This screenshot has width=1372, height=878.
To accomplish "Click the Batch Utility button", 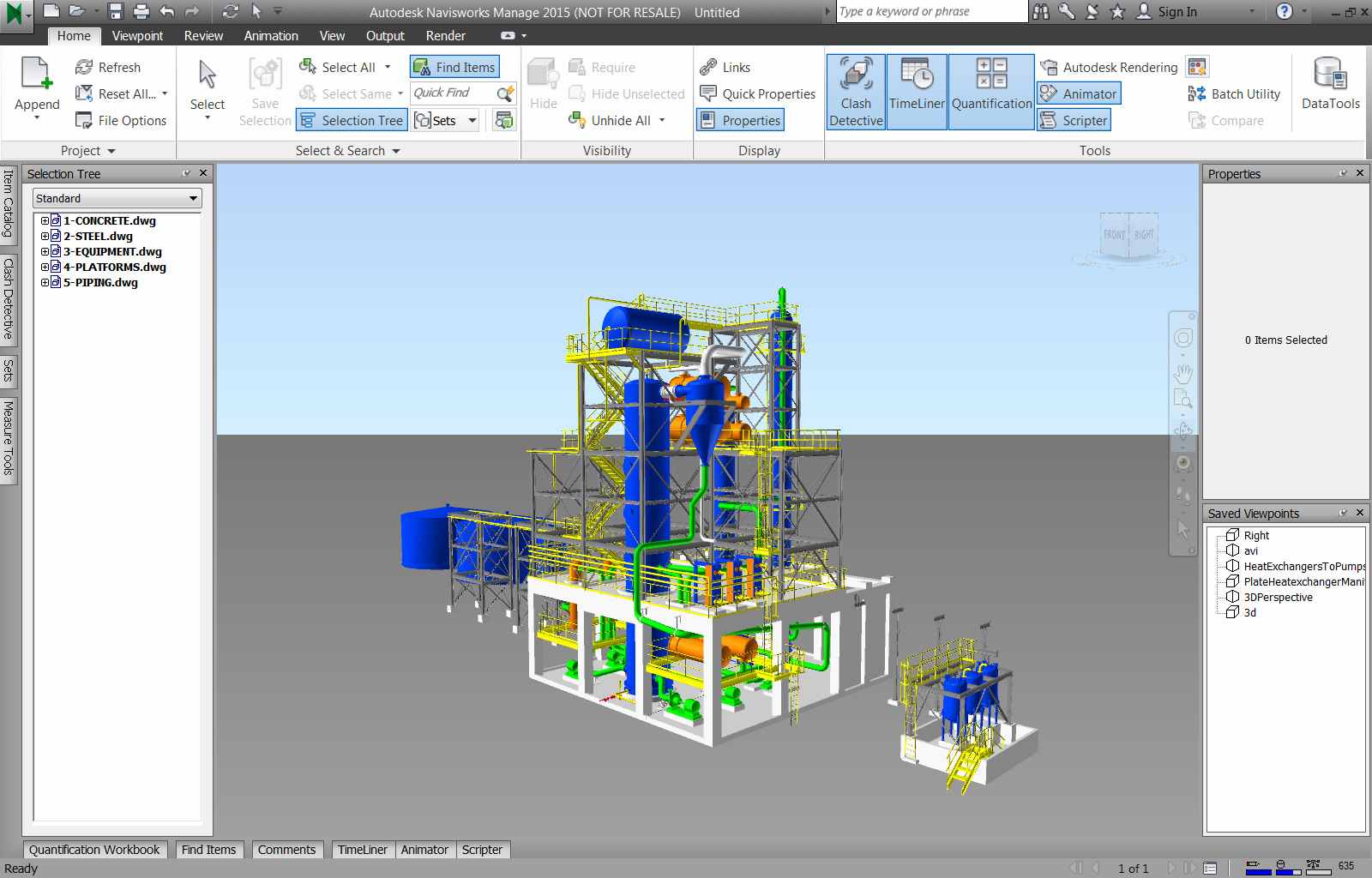I will click(x=1234, y=93).
